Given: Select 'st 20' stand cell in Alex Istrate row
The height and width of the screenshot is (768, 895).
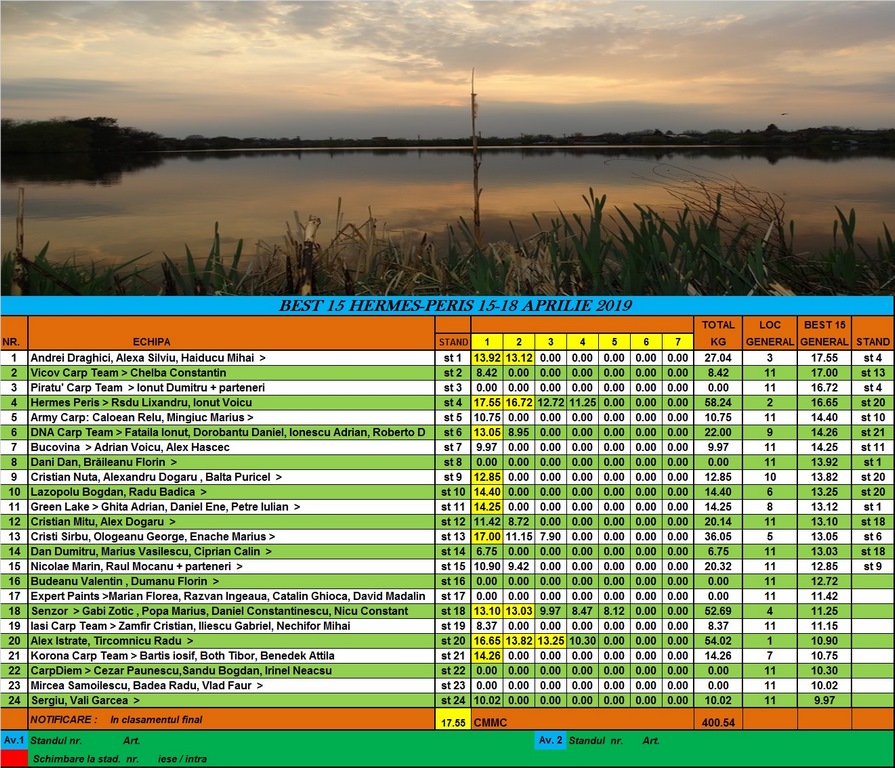Looking at the screenshot, I should pos(453,640).
